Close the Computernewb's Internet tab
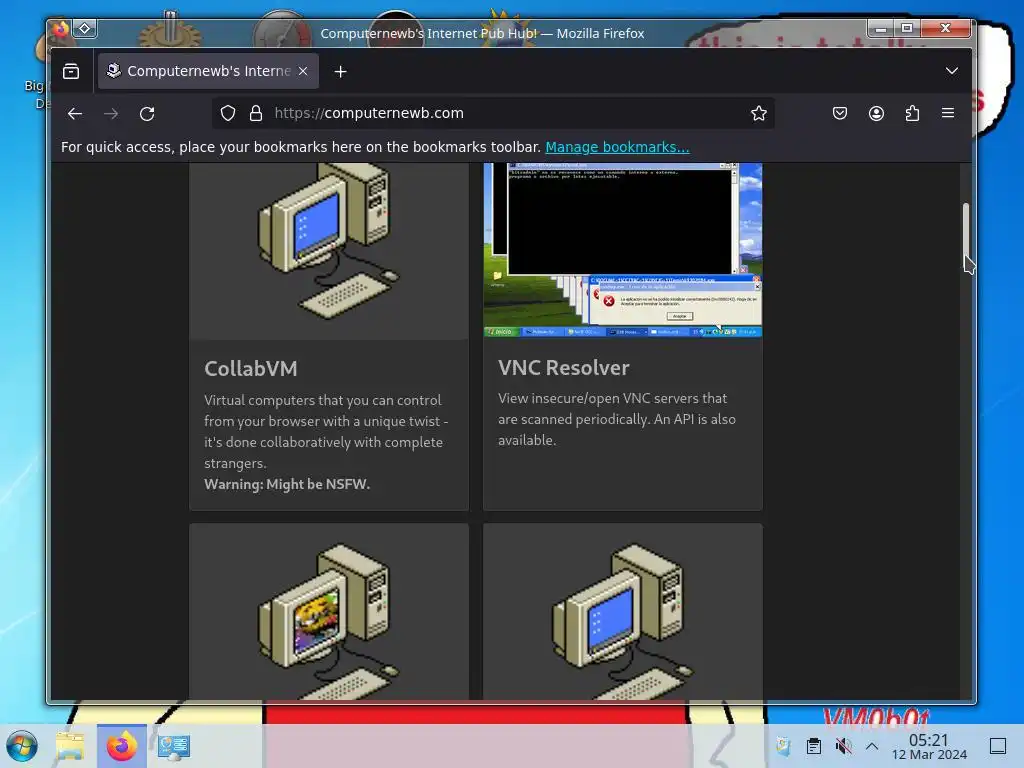Image resolution: width=1024 pixels, height=768 pixels. click(303, 71)
